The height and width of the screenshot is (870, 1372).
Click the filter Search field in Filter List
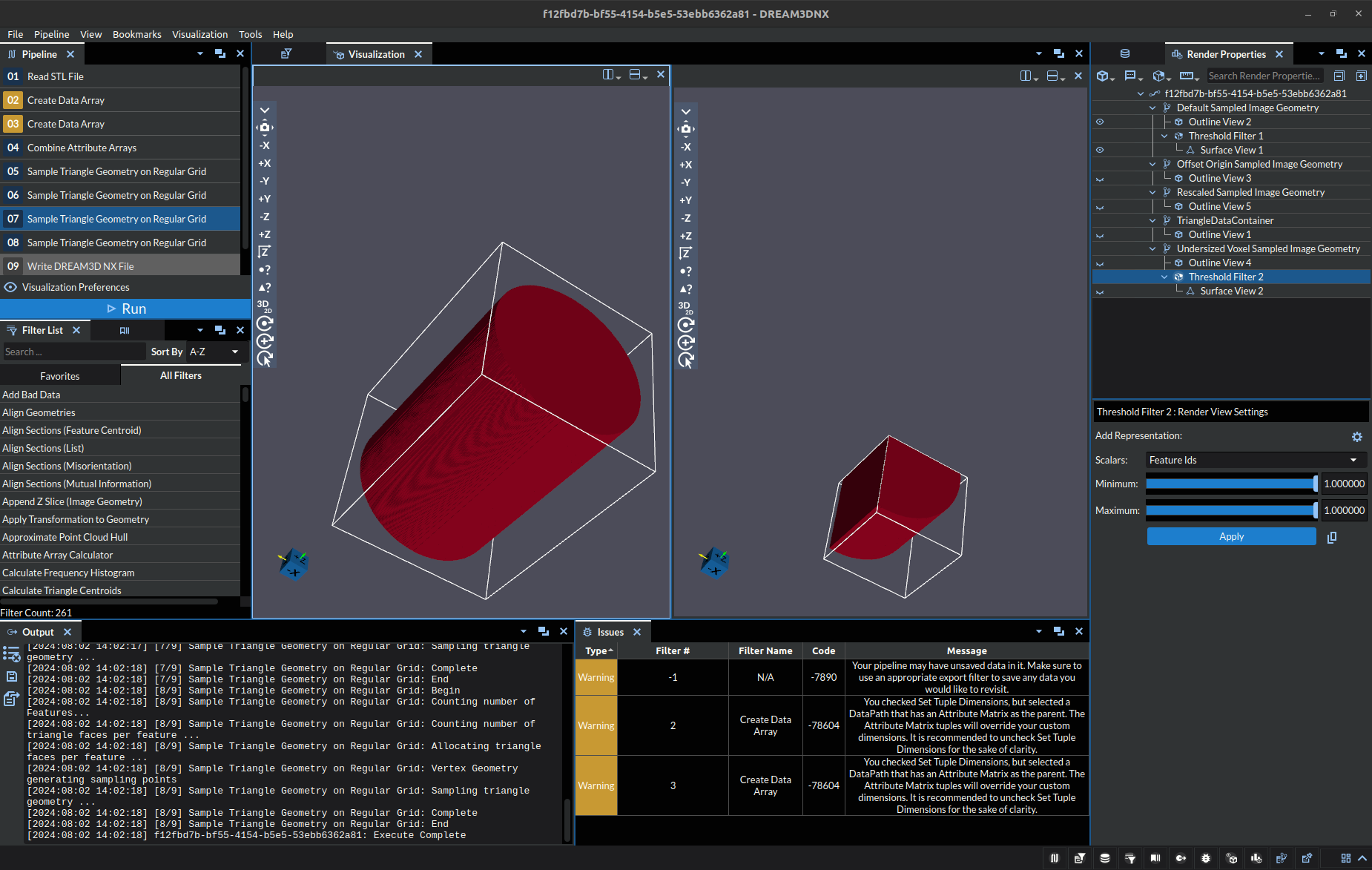coord(67,352)
